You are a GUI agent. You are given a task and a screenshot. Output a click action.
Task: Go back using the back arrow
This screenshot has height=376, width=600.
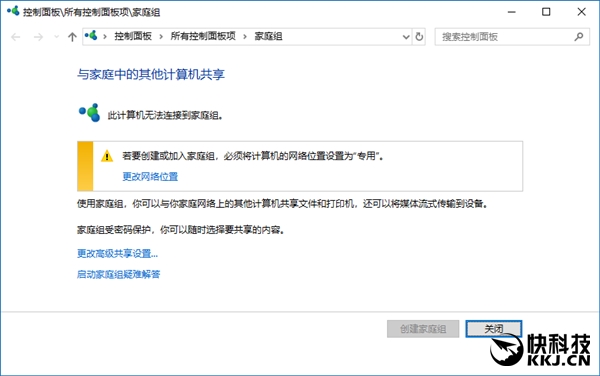coord(16,37)
